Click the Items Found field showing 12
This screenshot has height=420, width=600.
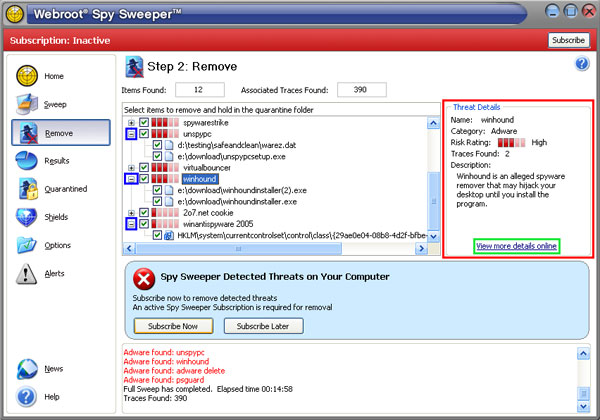(200, 90)
